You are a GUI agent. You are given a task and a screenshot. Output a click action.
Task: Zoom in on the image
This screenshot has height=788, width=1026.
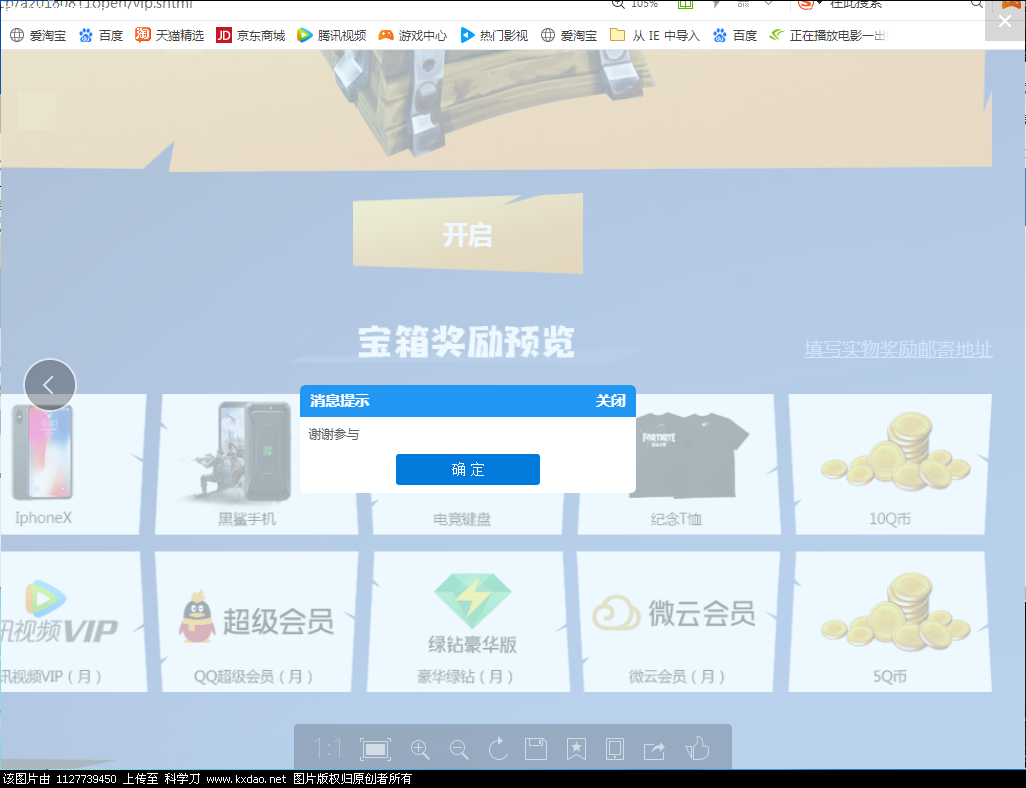420,749
